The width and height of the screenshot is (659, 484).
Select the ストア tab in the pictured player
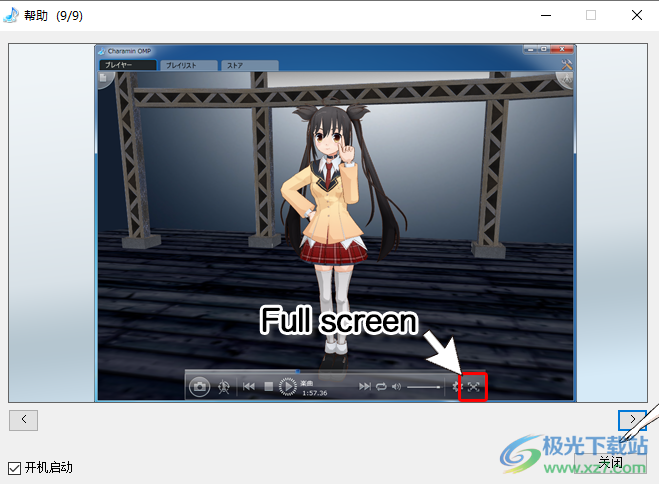click(x=250, y=66)
